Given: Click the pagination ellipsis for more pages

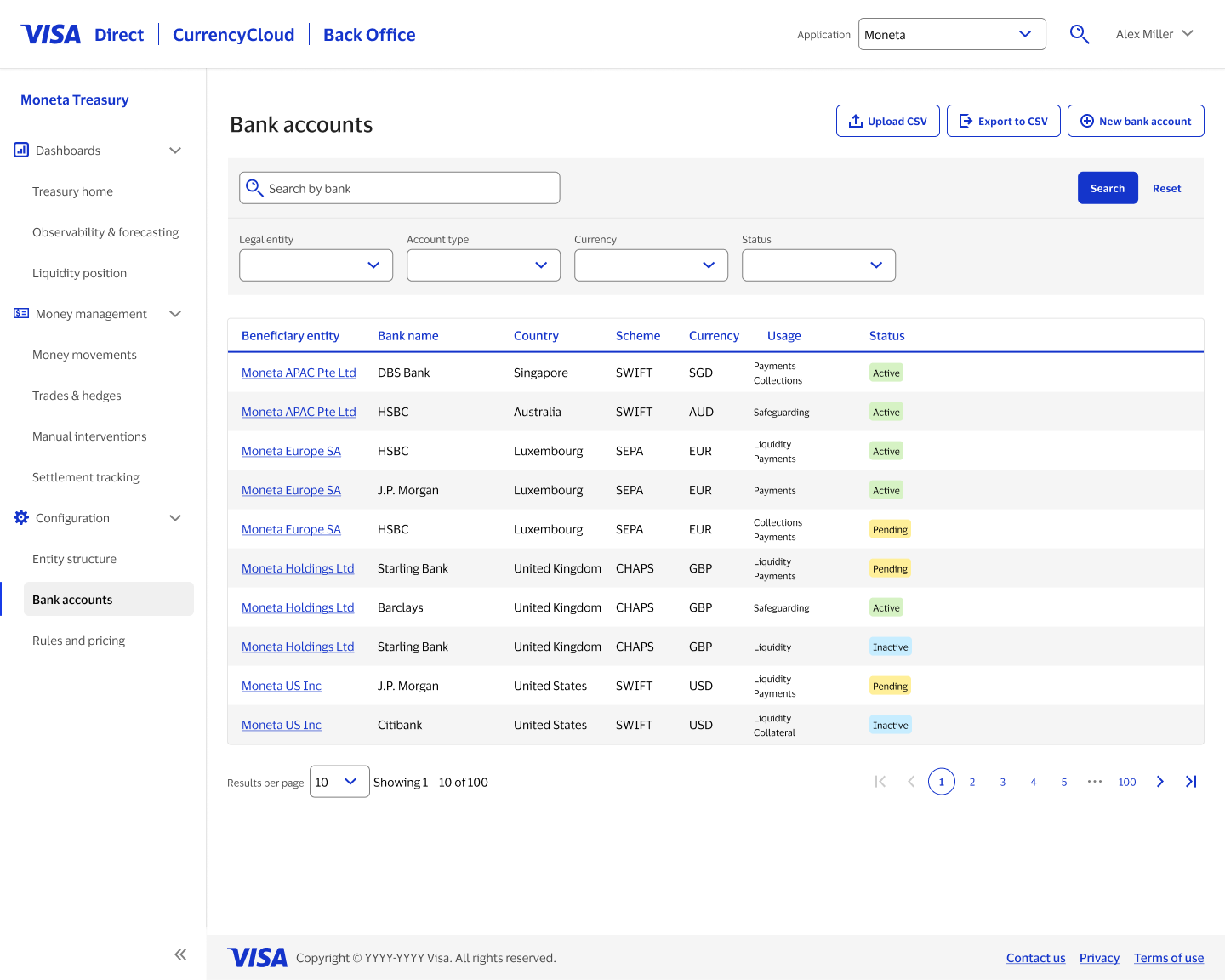Looking at the screenshot, I should [1095, 782].
